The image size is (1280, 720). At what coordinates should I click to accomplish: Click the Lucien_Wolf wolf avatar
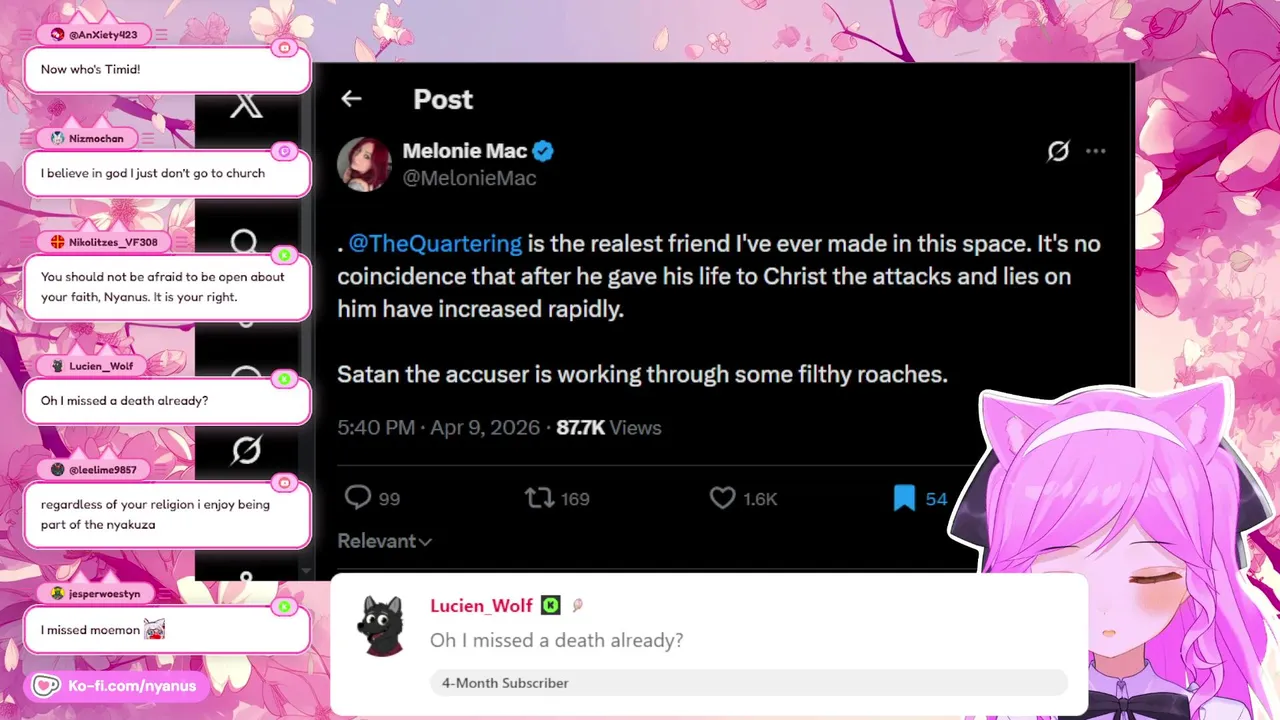tap(380, 626)
